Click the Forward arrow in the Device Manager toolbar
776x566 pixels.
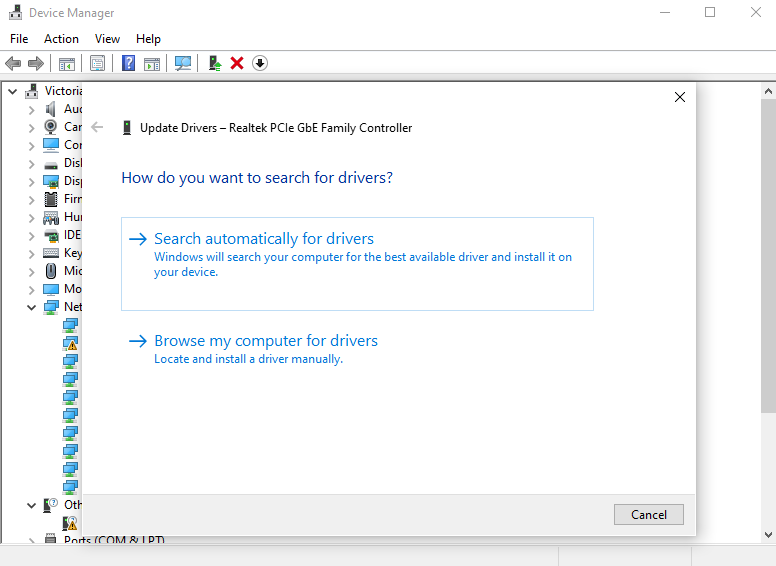[36, 63]
